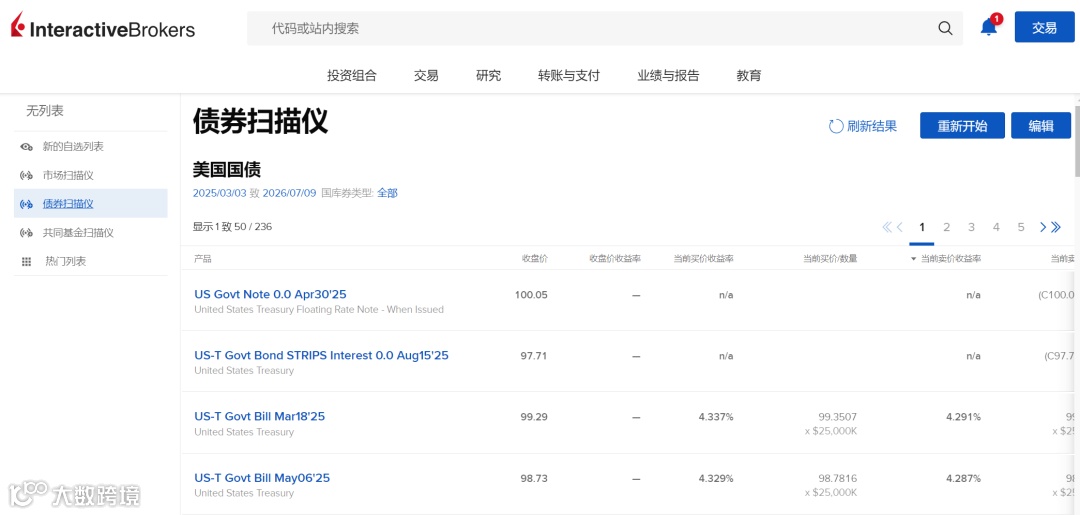This screenshot has height=515, width=1080.
Task: Go to page 2
Action: tap(946, 227)
